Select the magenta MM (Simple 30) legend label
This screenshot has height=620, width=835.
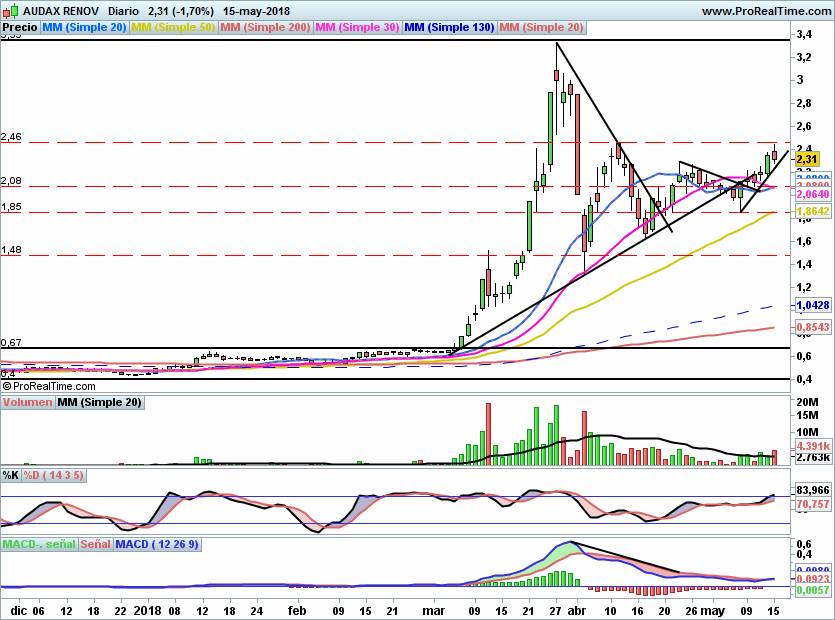357,27
